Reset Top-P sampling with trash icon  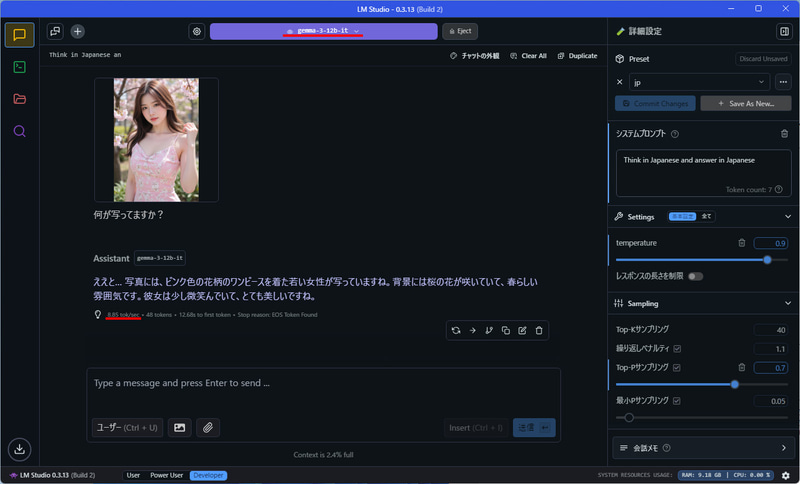tap(742, 367)
